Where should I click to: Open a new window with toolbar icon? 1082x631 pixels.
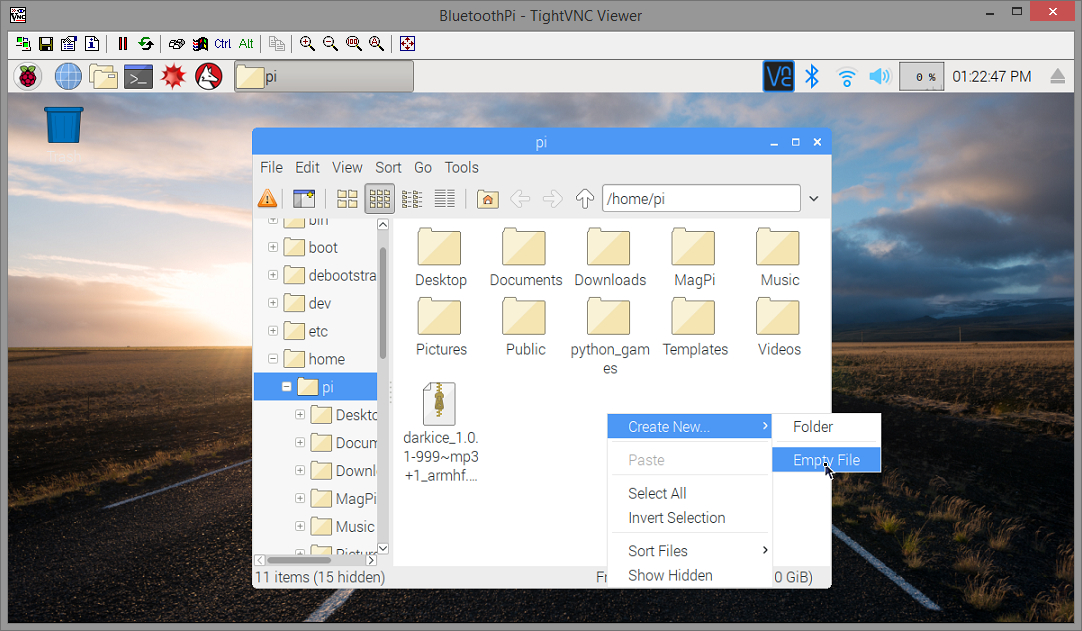coord(304,199)
